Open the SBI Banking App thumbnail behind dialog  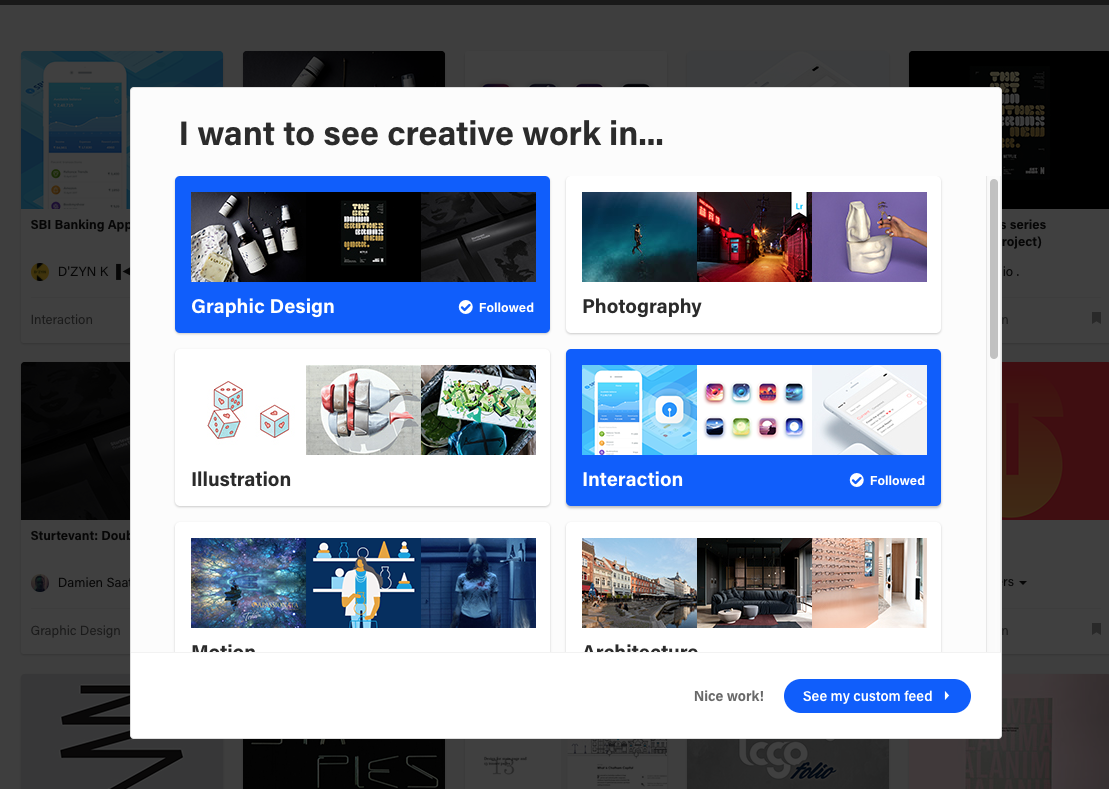pyautogui.click(x=76, y=130)
